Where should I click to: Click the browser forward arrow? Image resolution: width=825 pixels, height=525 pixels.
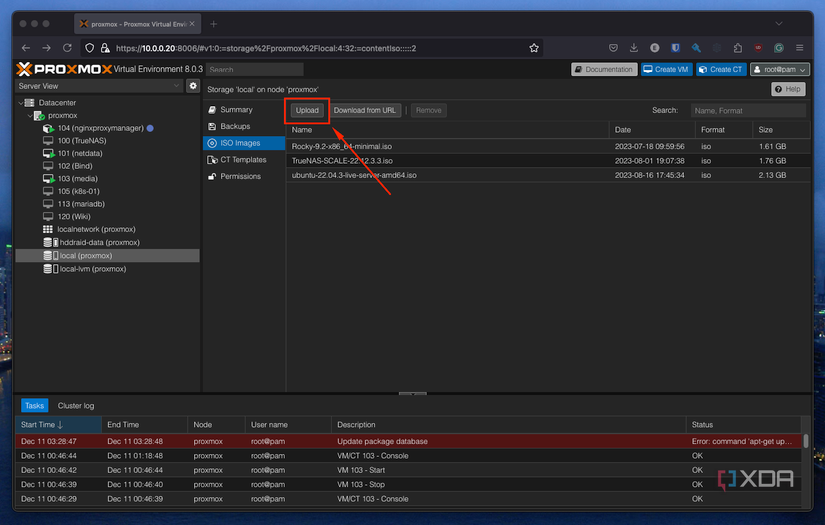46,48
